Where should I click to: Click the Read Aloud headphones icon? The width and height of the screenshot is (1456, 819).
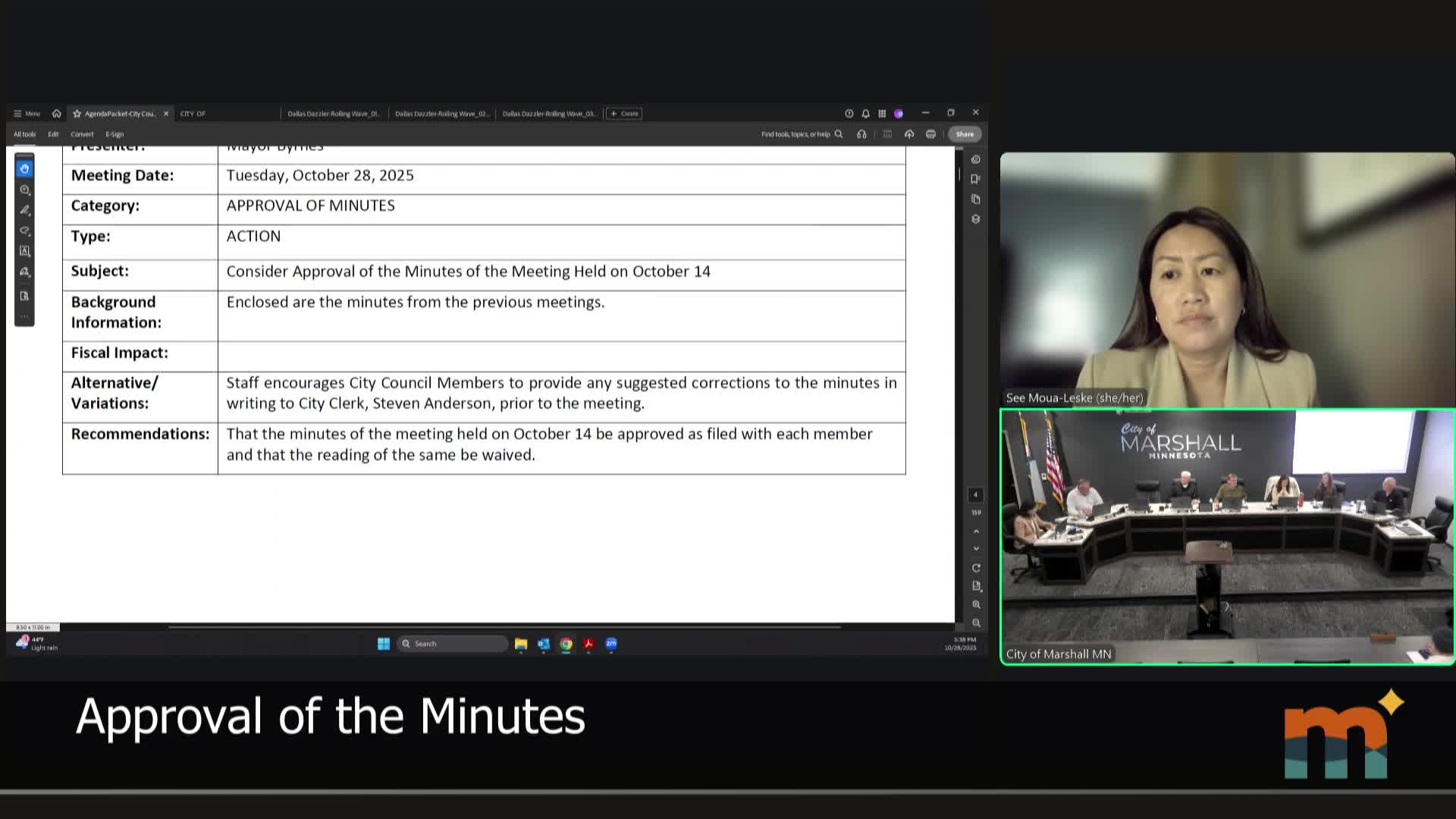pos(861,134)
